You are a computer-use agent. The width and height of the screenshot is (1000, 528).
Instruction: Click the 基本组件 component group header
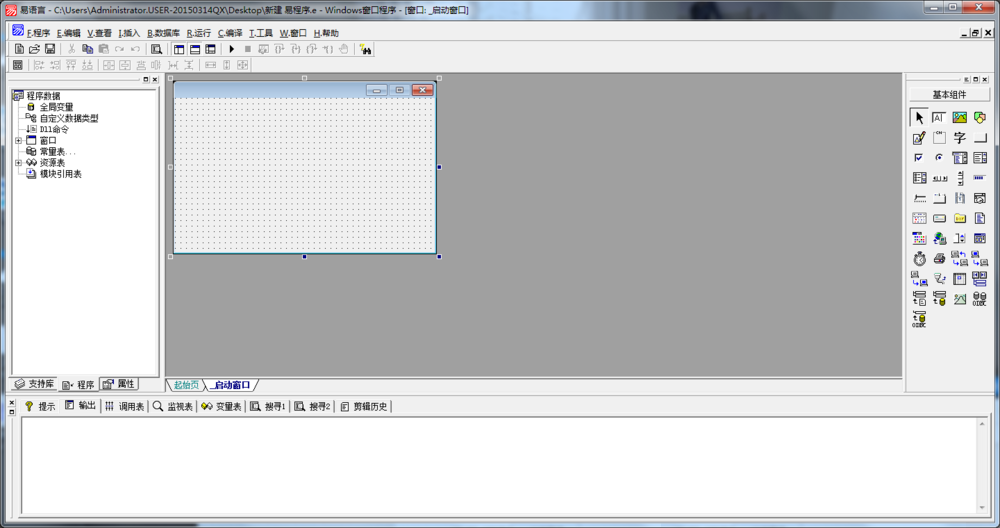(949, 94)
